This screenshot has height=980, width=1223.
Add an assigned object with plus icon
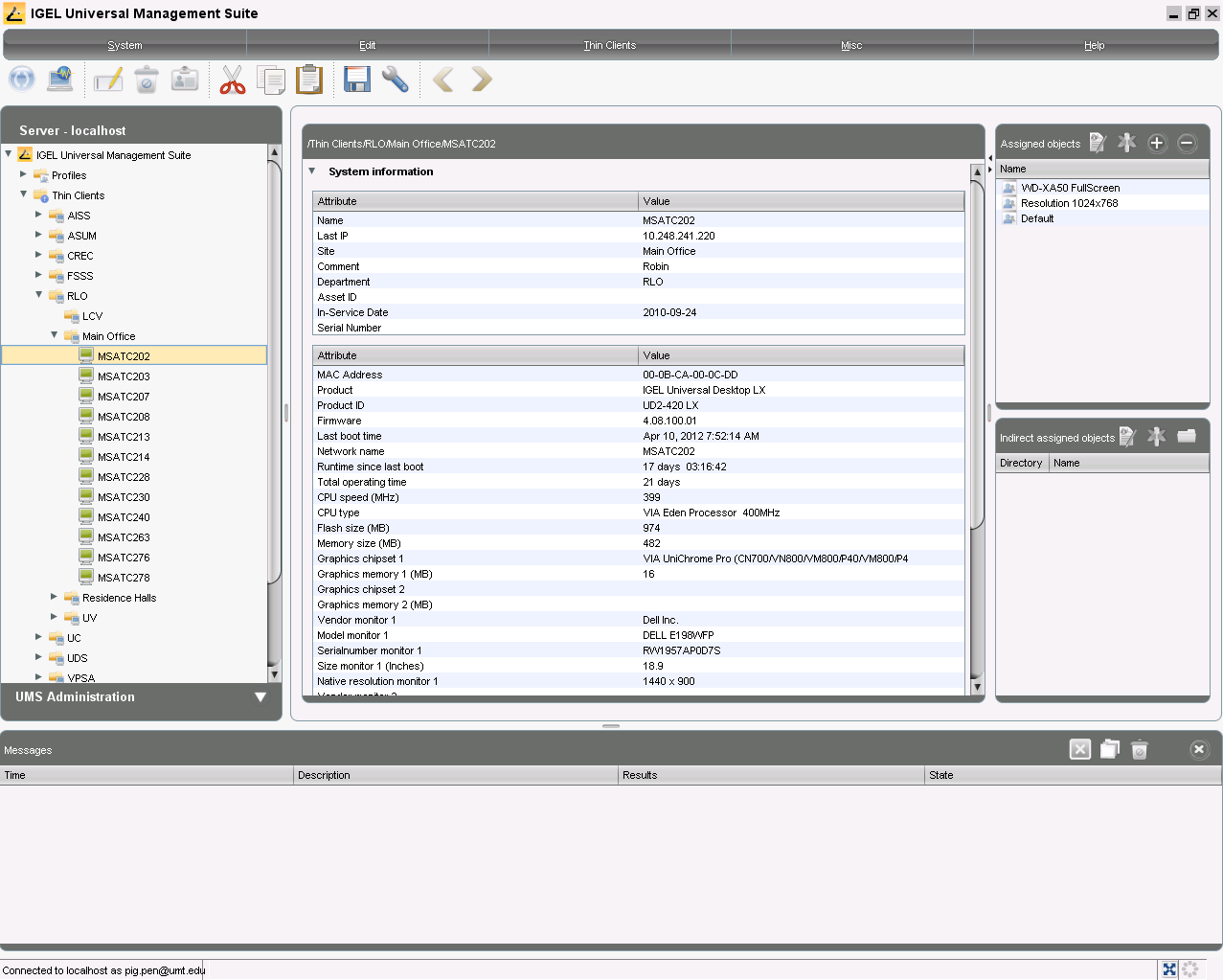point(1157,143)
